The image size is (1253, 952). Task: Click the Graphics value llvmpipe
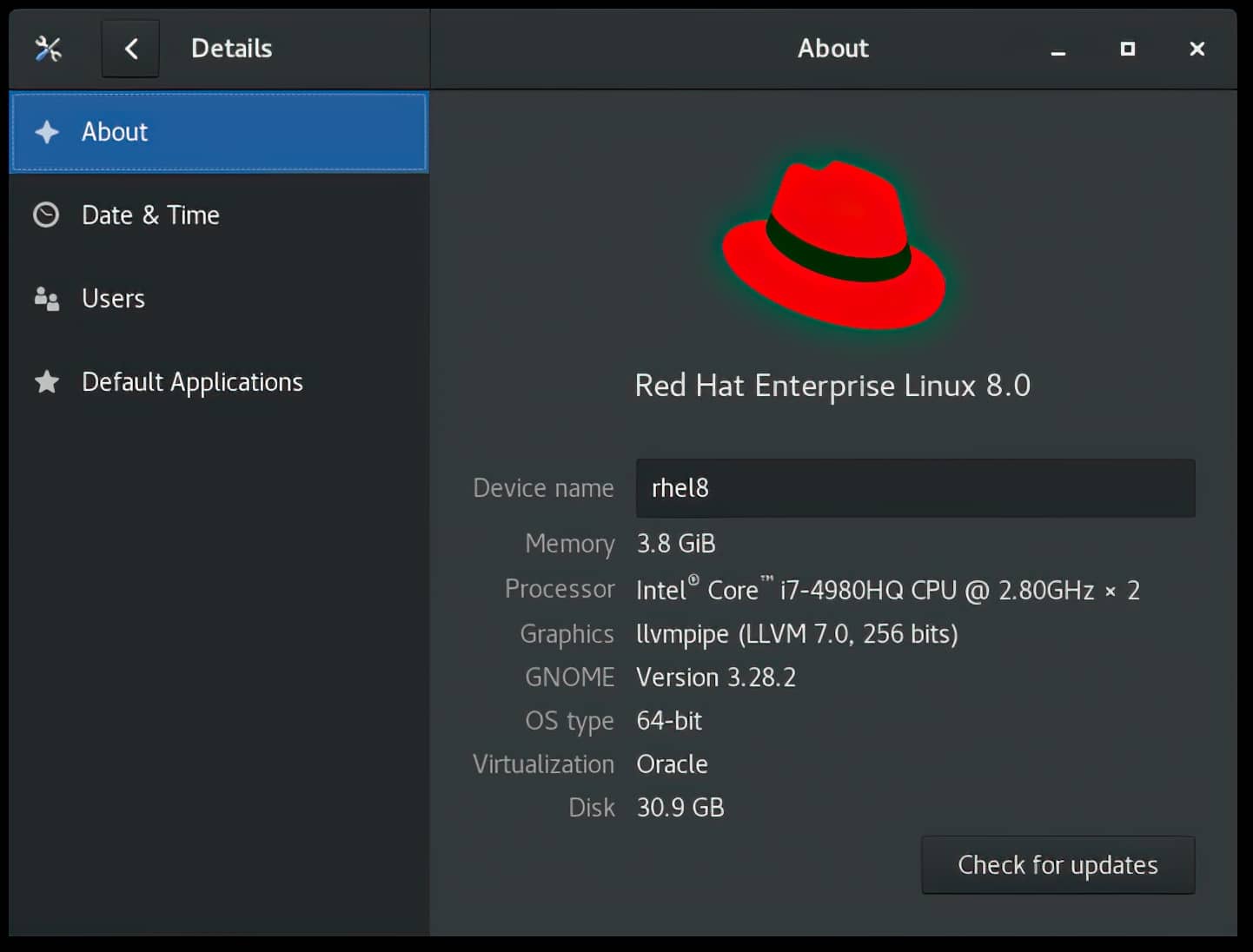797,634
